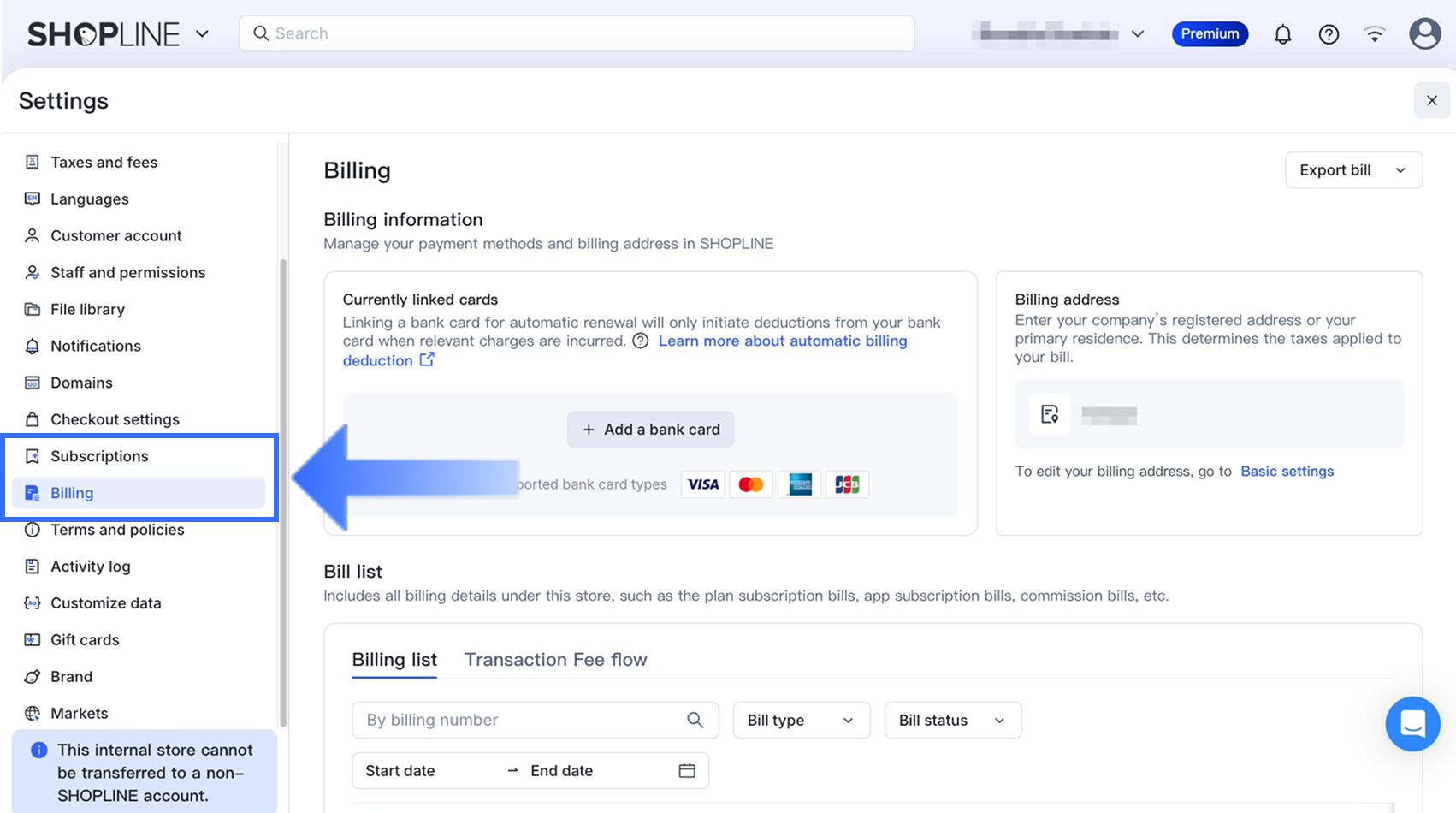
Task: Expand the SHOPLINE logo dropdown chevron
Action: pyautogui.click(x=202, y=34)
